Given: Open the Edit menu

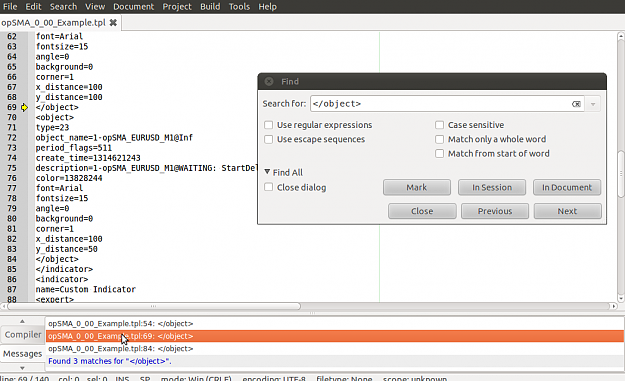Looking at the screenshot, I should (33, 6).
